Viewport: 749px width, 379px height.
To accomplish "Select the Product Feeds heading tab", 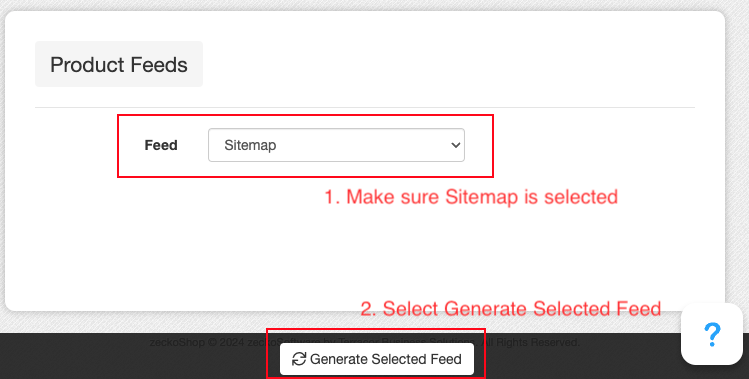I will tap(119, 64).
